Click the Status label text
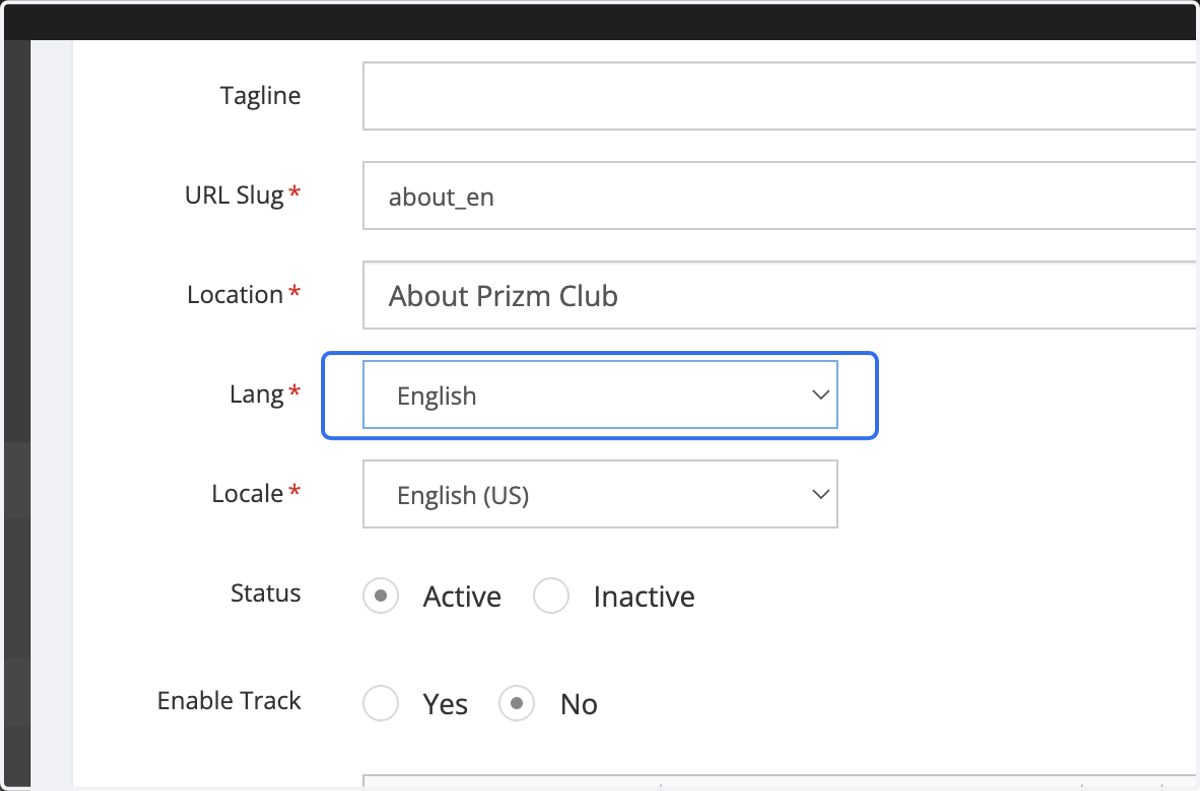The width and height of the screenshot is (1200, 791). 265,593
